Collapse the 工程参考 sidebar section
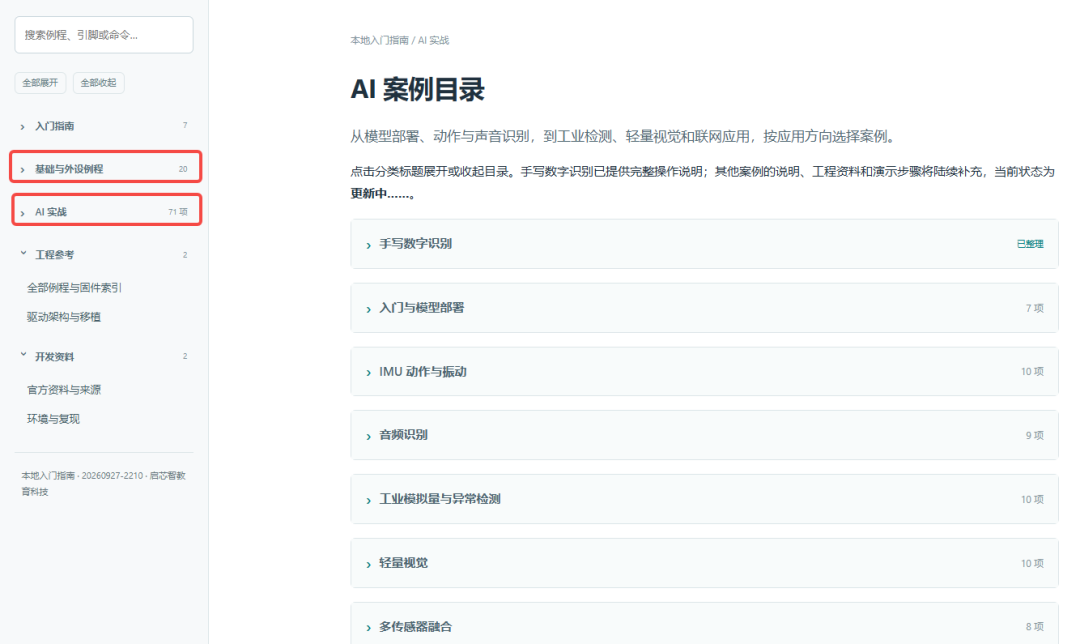Screen dimensions: 1080x644 pos(104,255)
